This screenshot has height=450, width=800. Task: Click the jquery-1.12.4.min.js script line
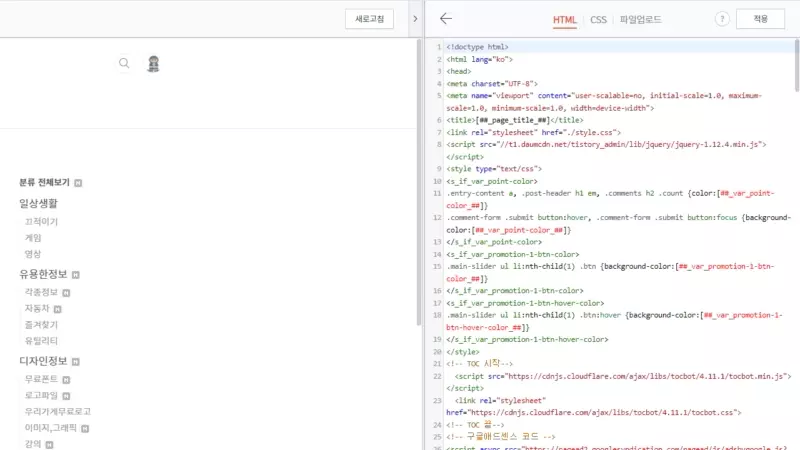click(x=606, y=145)
